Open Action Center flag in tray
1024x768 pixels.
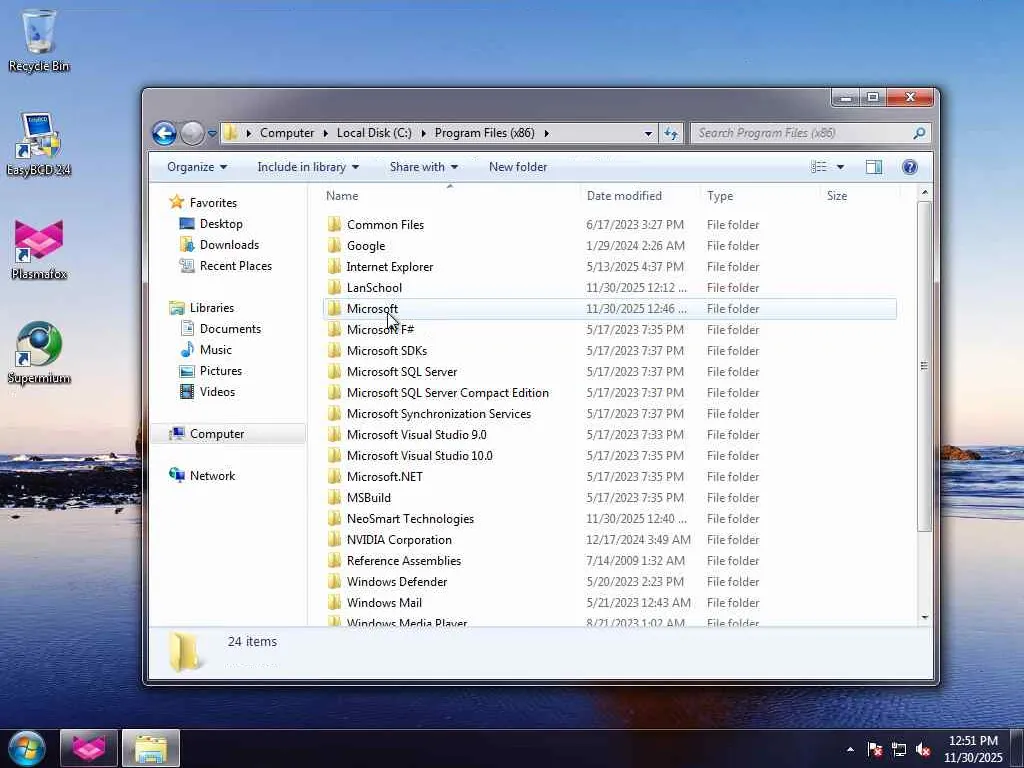[874, 750]
